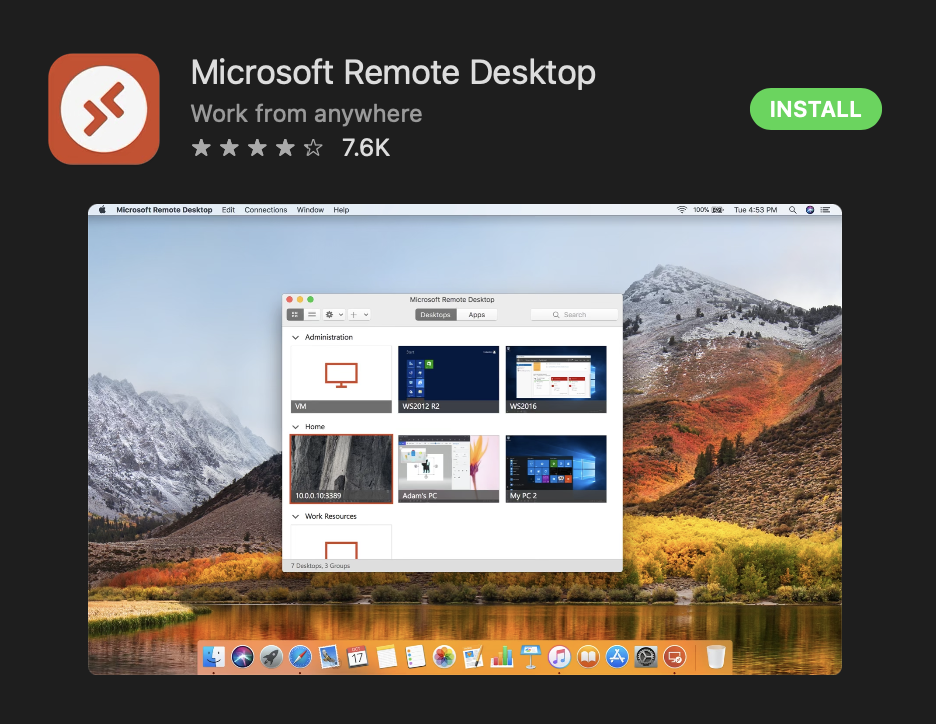This screenshot has height=724, width=936.
Task: Select the grid view icon
Action: 295,315
